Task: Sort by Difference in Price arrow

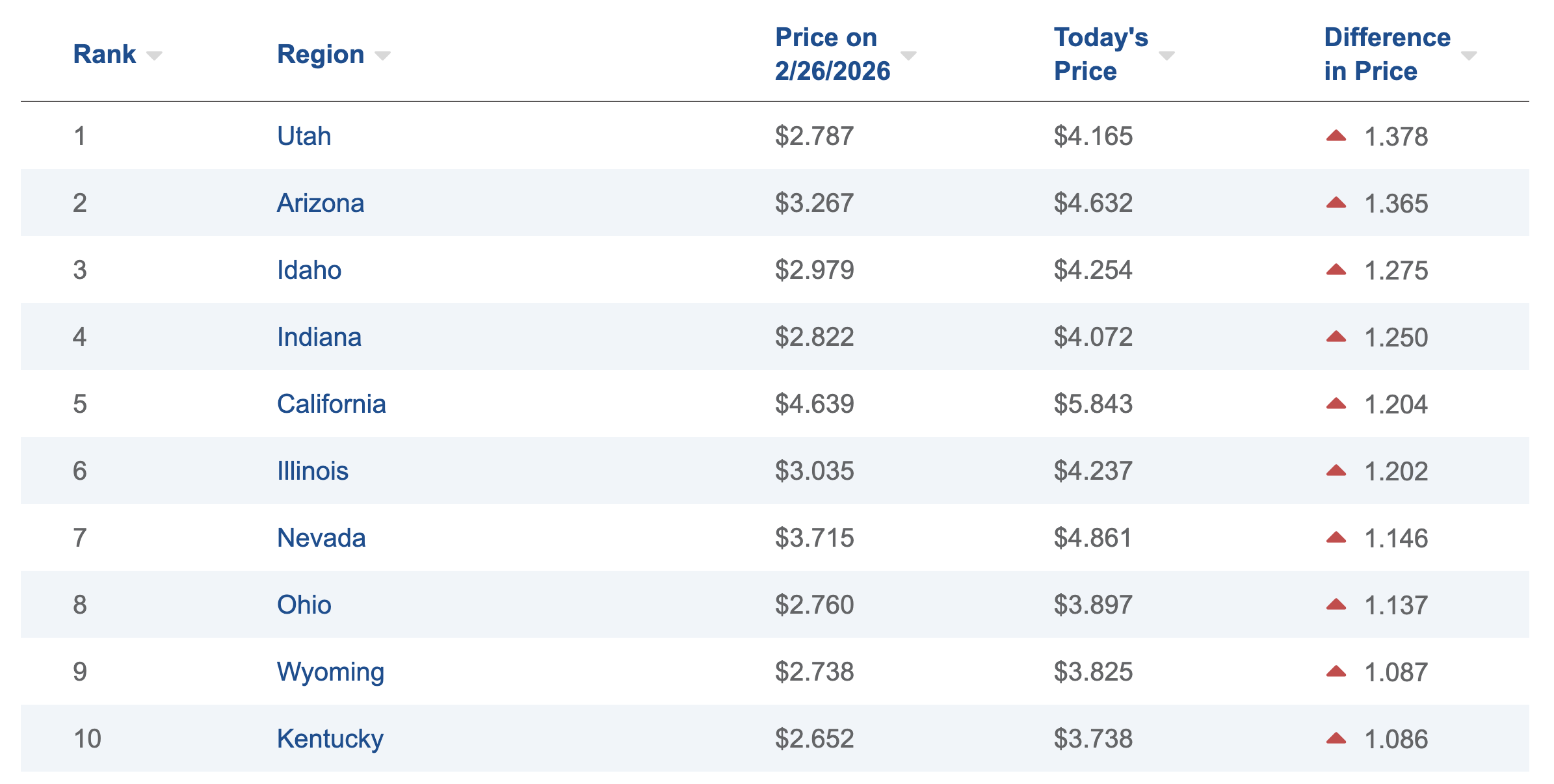Action: 1469,56
